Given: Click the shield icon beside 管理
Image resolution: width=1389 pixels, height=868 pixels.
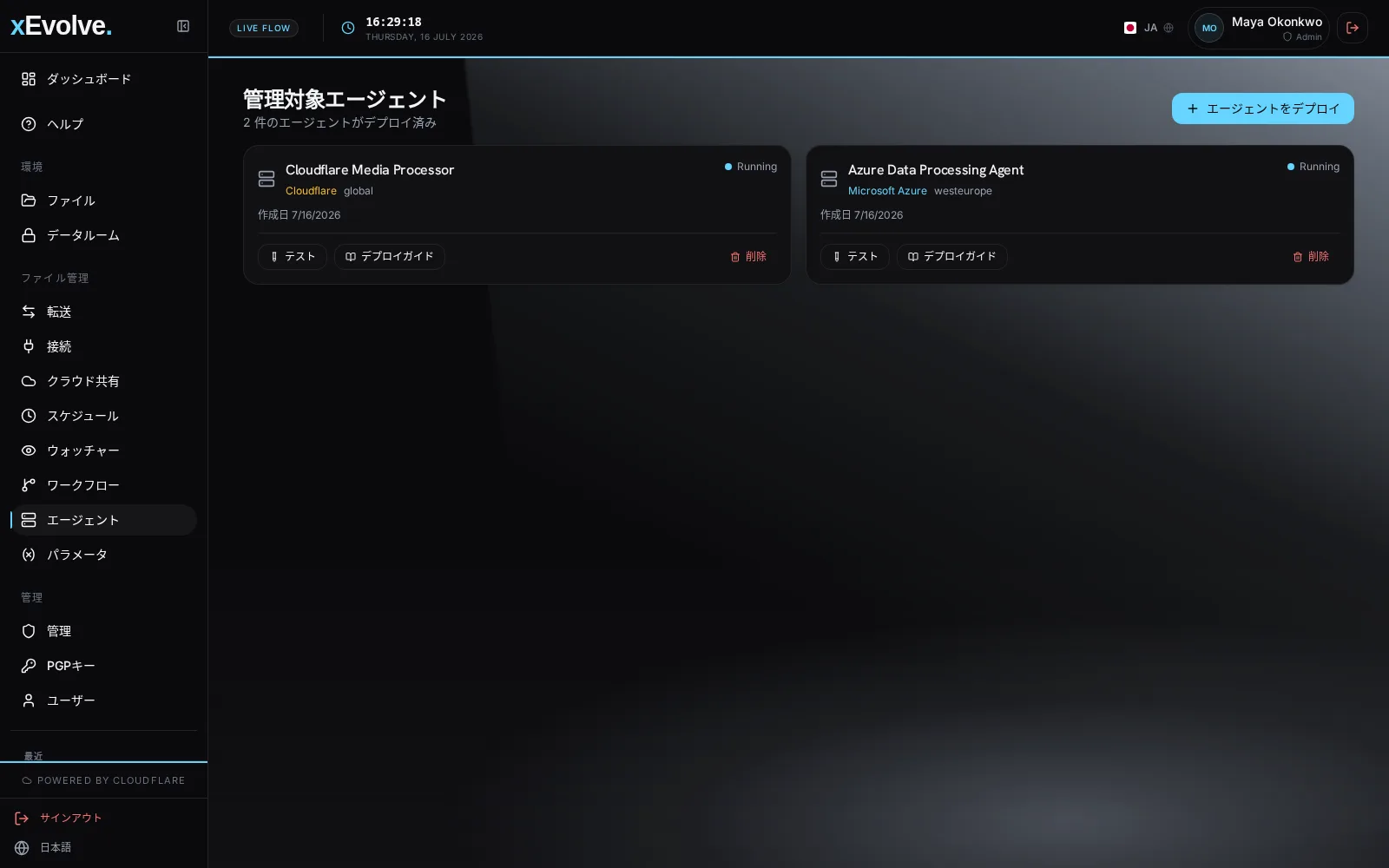Looking at the screenshot, I should click(x=29, y=631).
